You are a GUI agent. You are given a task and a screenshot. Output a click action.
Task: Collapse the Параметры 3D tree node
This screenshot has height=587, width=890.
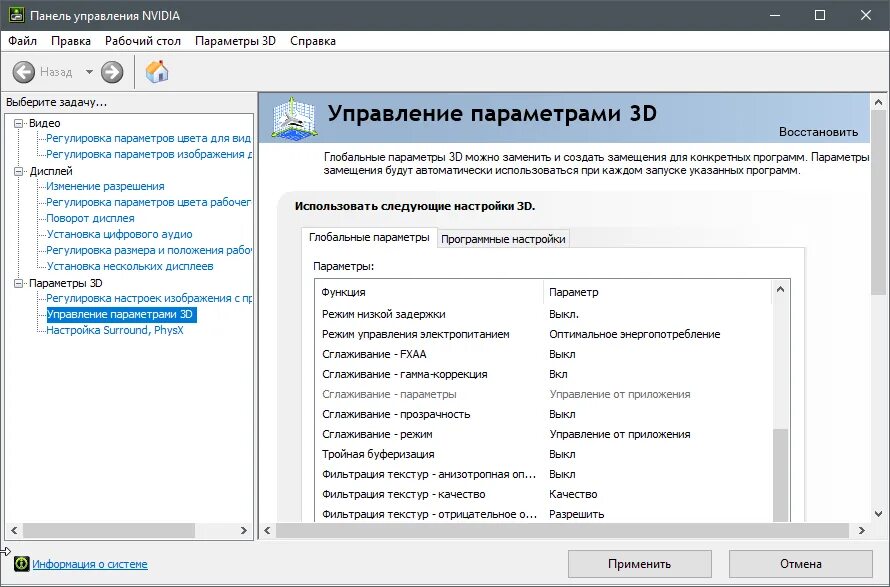(19, 283)
